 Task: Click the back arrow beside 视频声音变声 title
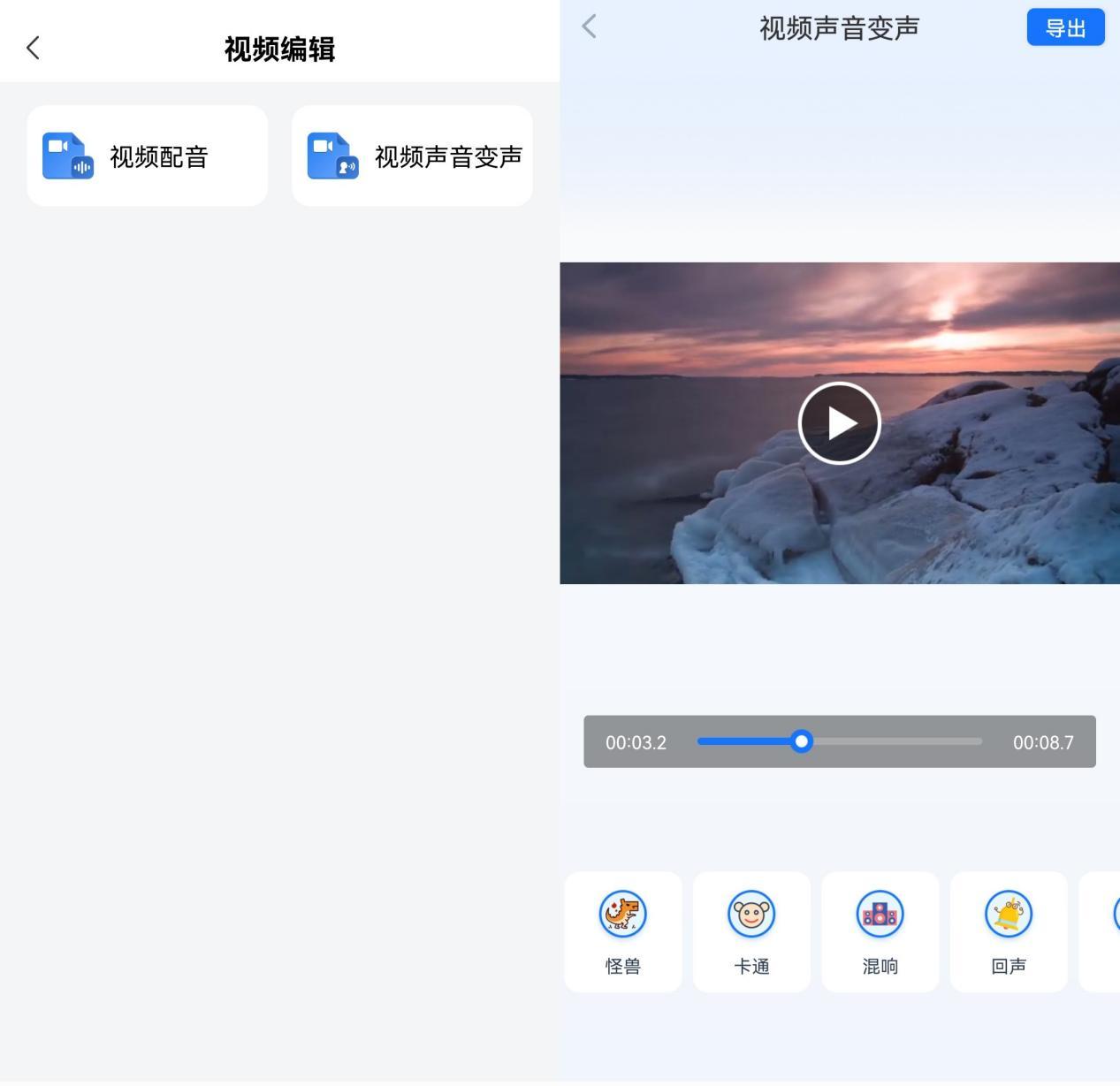tap(590, 27)
